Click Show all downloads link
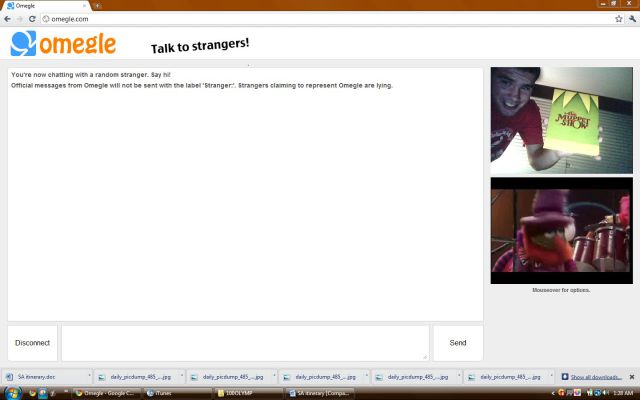 click(597, 377)
